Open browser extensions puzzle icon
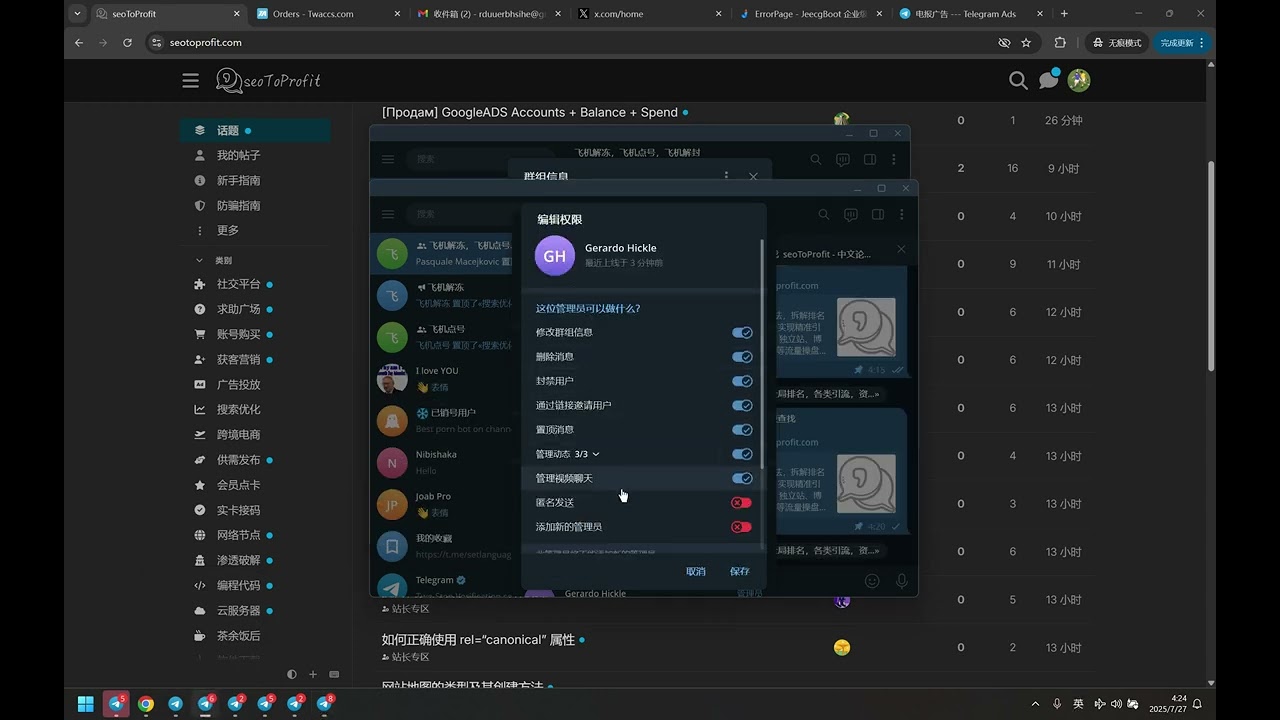This screenshot has width=1280, height=720. pos(1060,43)
